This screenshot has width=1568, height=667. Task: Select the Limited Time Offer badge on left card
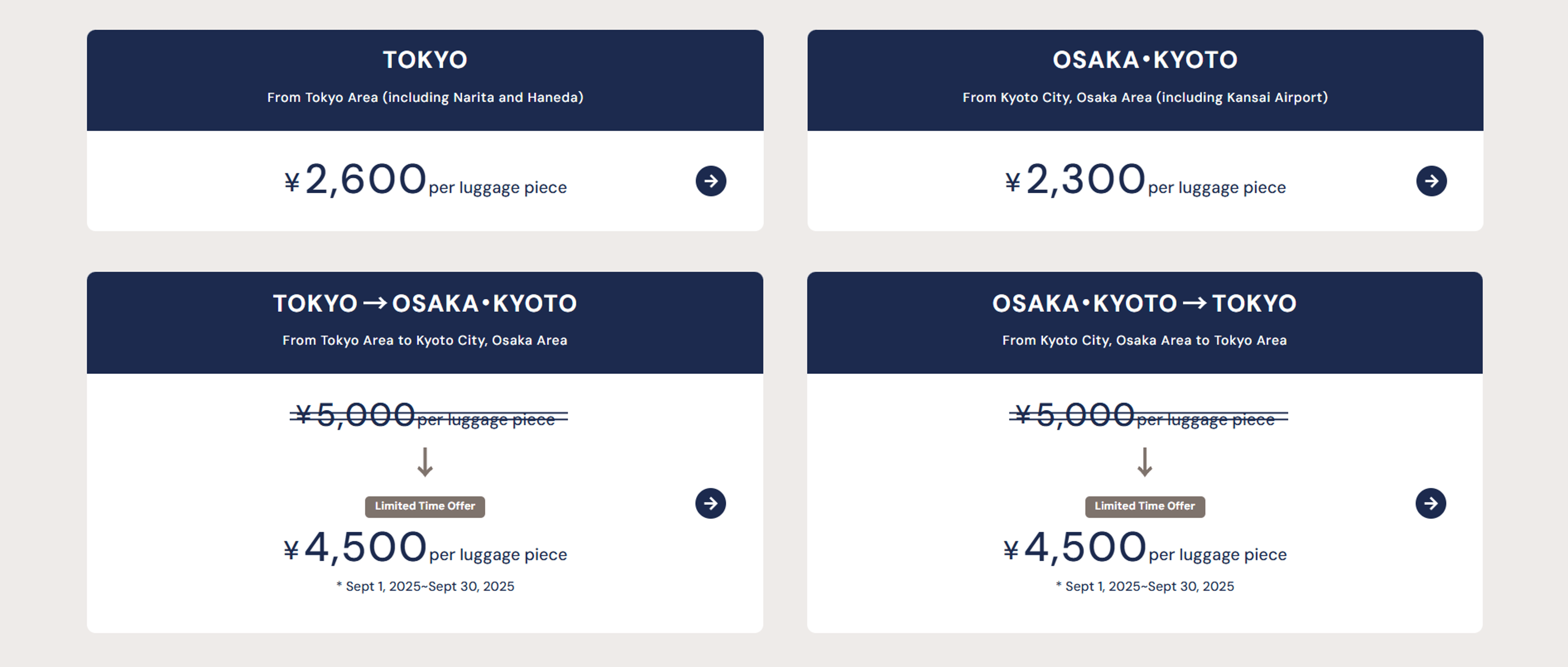(x=424, y=506)
